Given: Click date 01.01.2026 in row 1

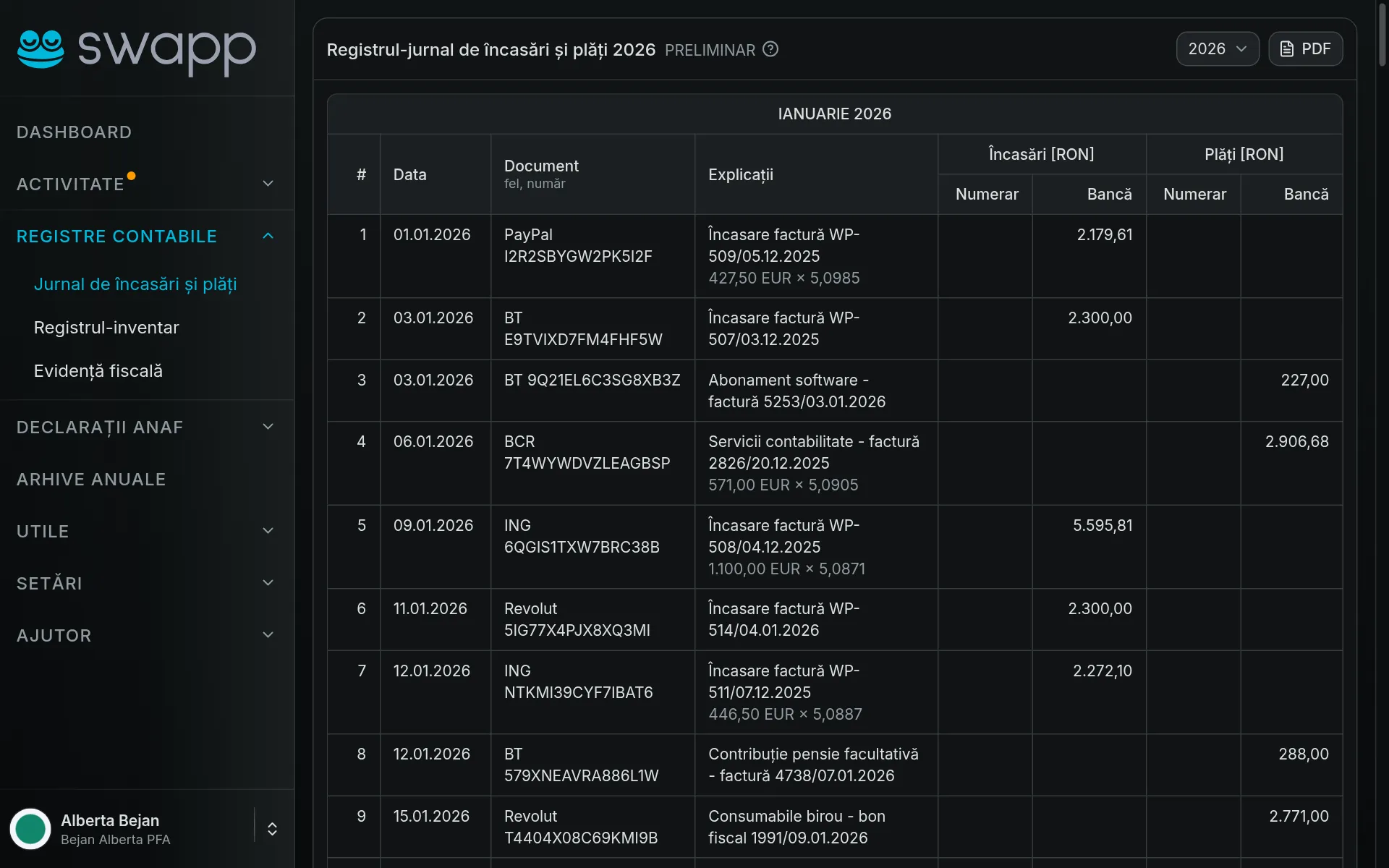Looking at the screenshot, I should tap(431, 234).
